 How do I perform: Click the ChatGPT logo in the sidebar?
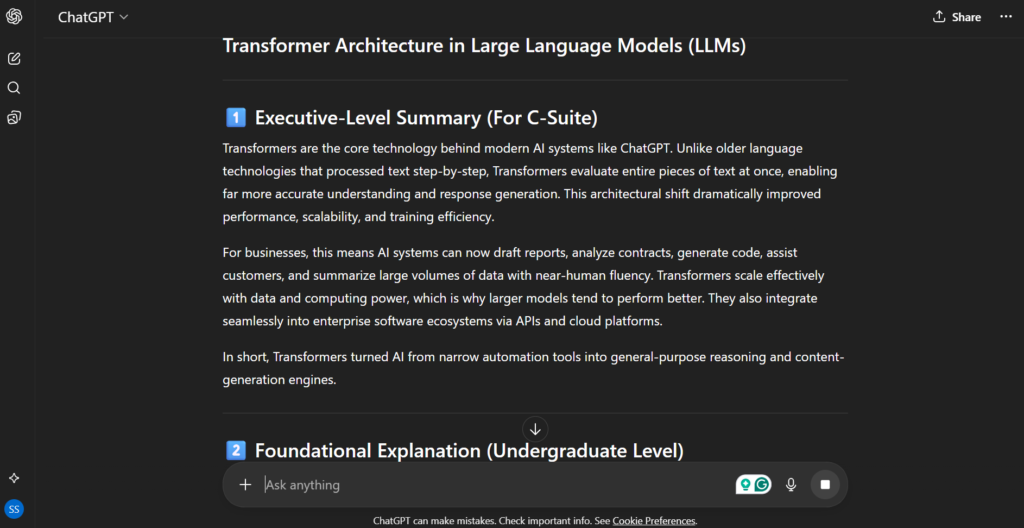point(14,16)
